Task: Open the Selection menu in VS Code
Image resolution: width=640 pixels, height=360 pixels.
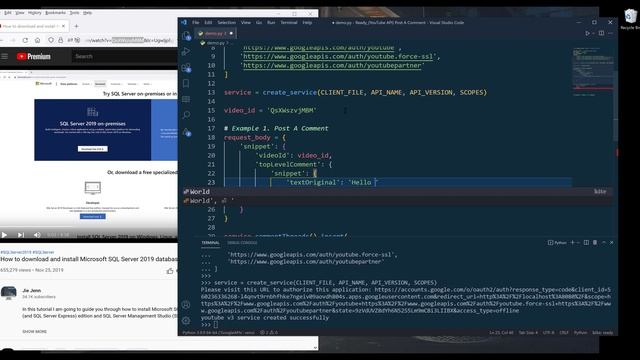Action: 227,22
